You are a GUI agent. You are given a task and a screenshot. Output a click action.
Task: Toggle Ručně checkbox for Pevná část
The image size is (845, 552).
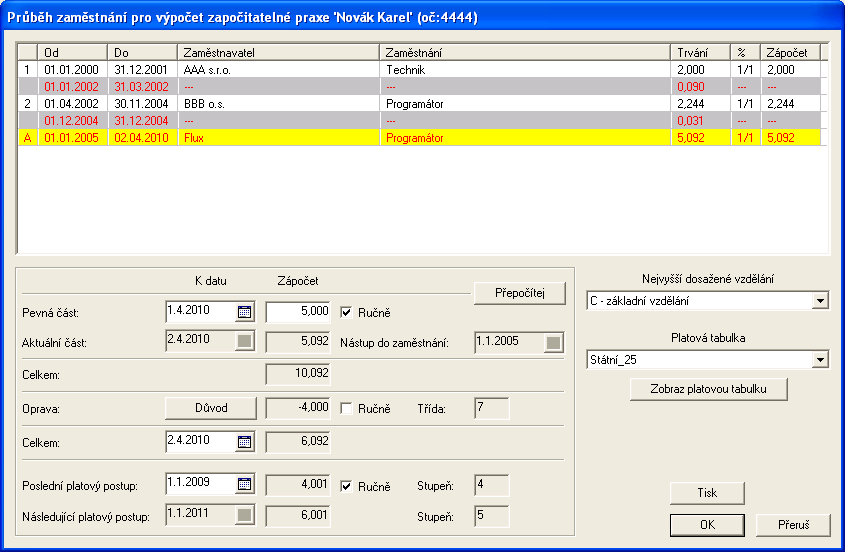(347, 312)
